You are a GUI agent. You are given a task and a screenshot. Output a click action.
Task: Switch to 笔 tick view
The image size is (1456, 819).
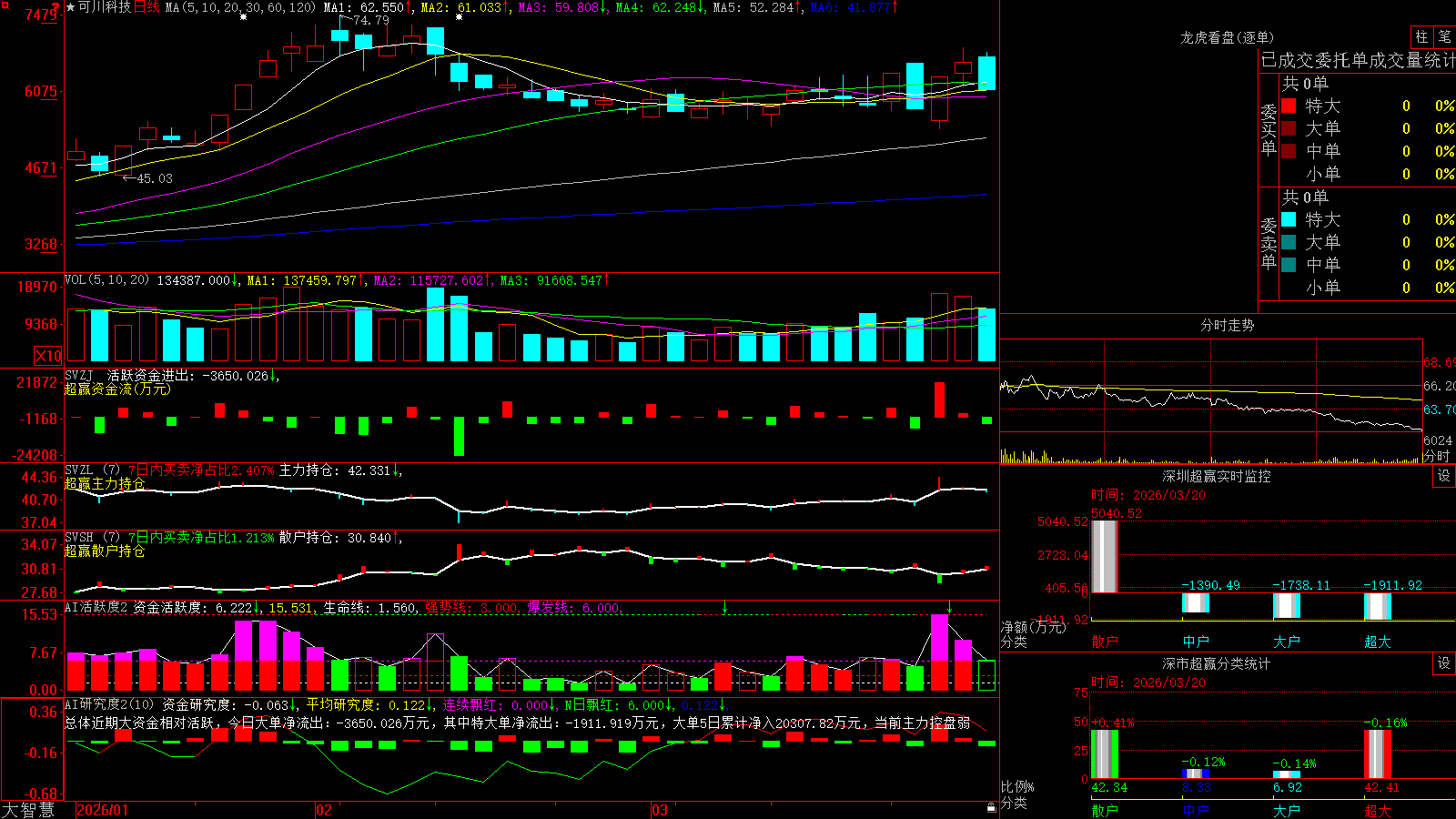click(x=1444, y=36)
